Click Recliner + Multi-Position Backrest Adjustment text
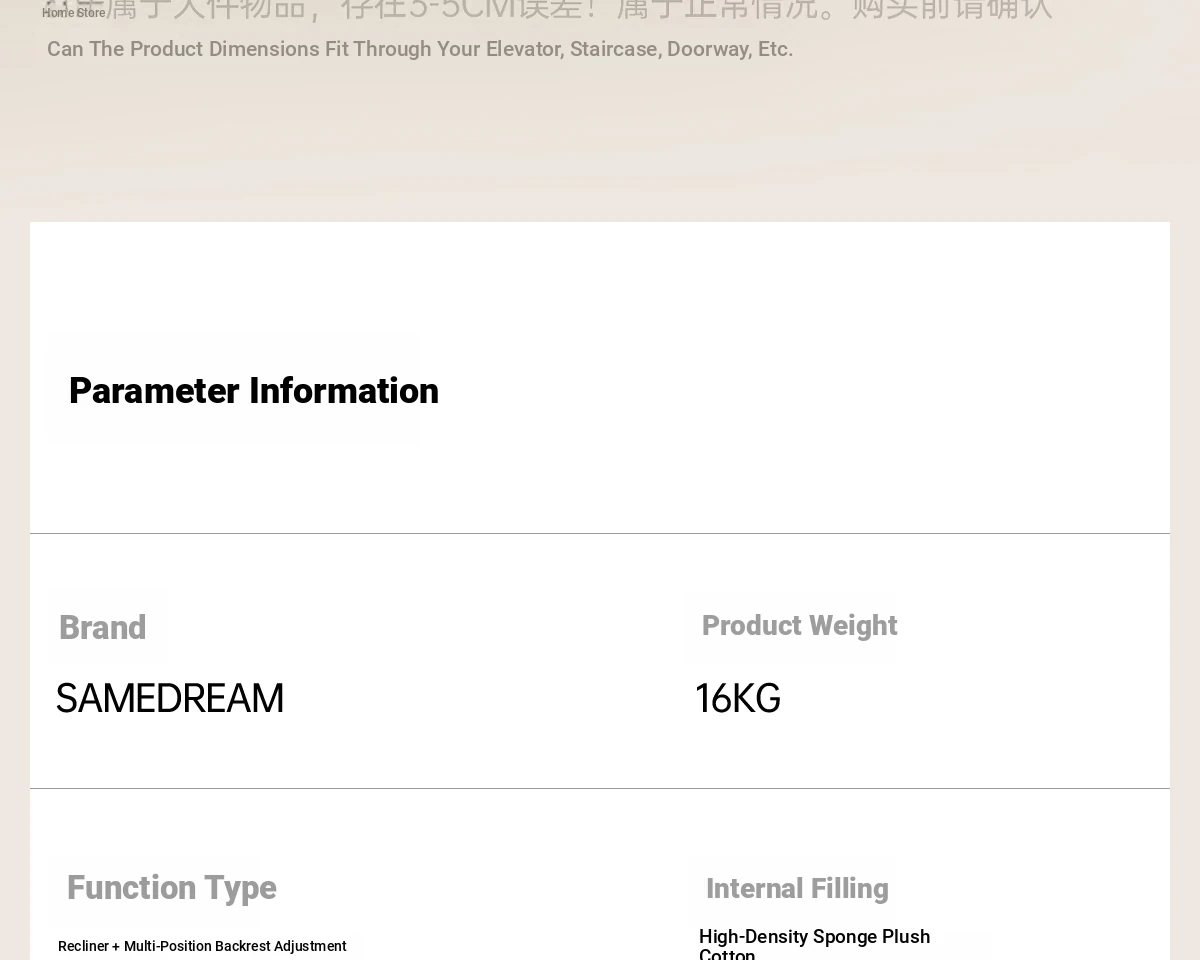The height and width of the screenshot is (960, 1200). pyautogui.click(x=202, y=946)
